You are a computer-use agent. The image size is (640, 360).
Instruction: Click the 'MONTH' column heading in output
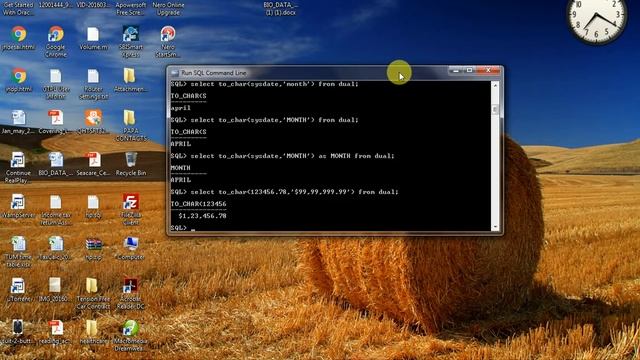[x=180, y=168]
